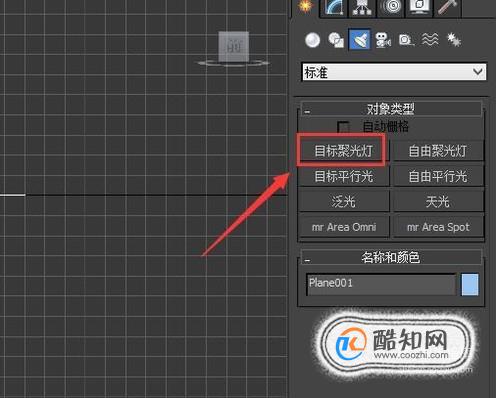Click the mr Area Spot button

point(438,227)
